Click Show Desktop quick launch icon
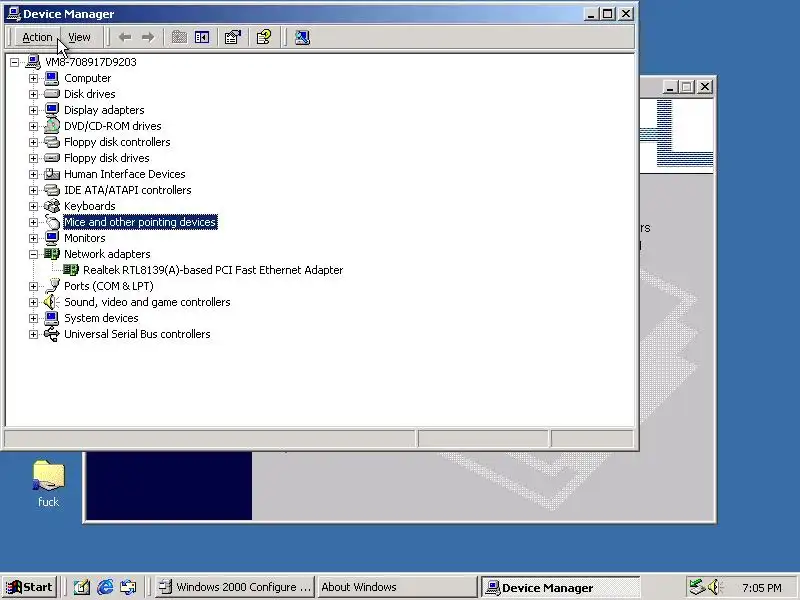 point(82,587)
